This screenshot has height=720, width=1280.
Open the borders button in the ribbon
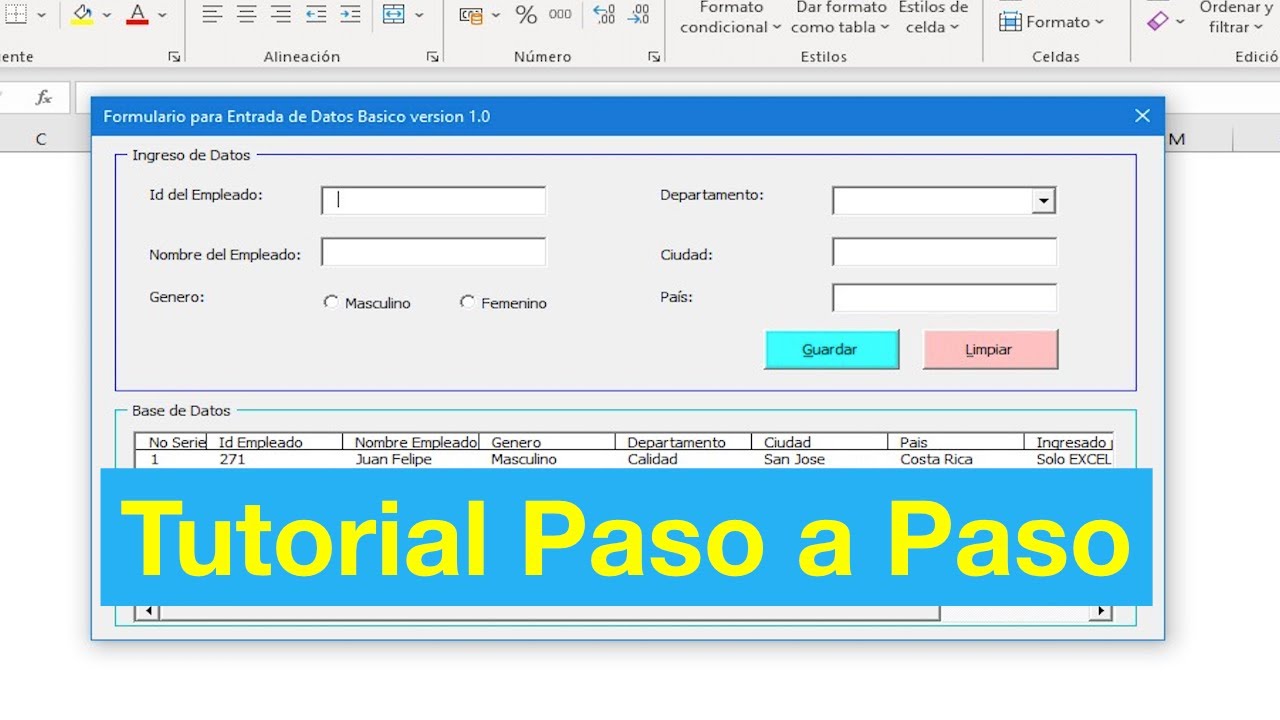tap(15, 14)
